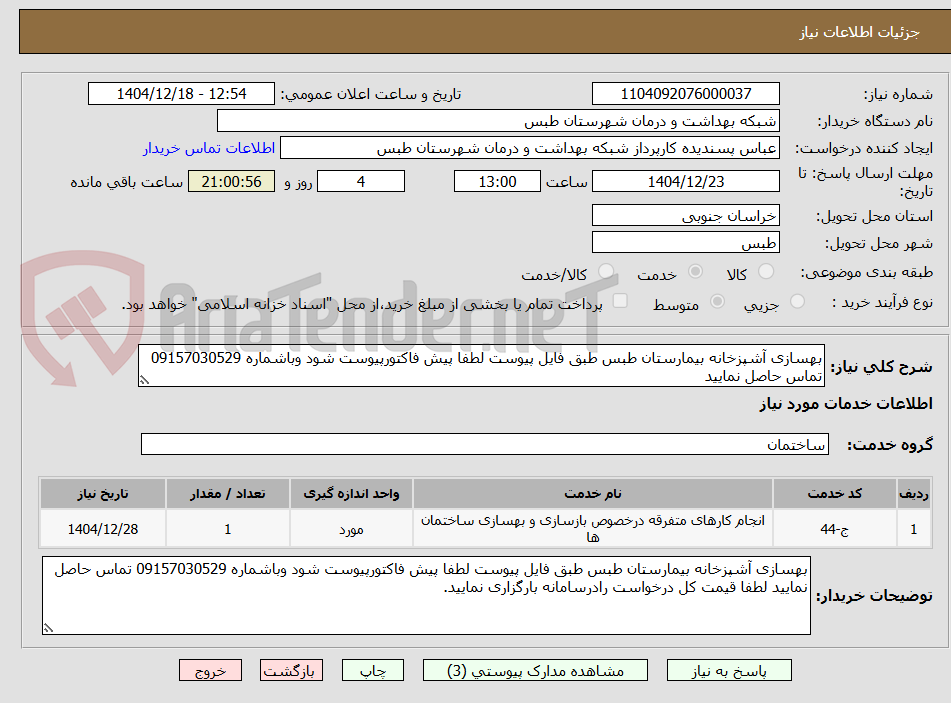Select the متوسط purchase type radio
The width and height of the screenshot is (951, 703).
click(x=717, y=301)
